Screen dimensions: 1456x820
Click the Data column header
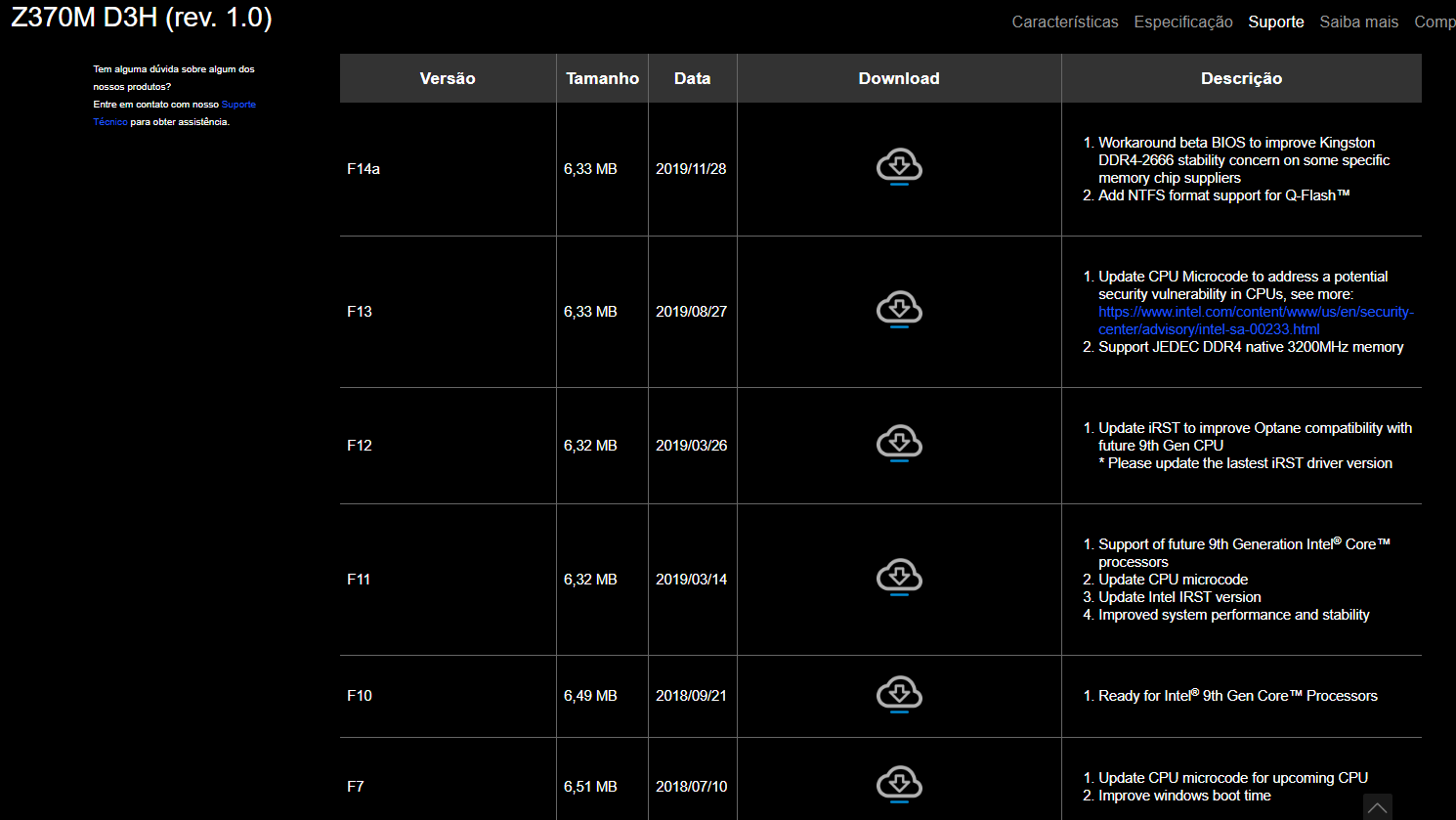(692, 78)
